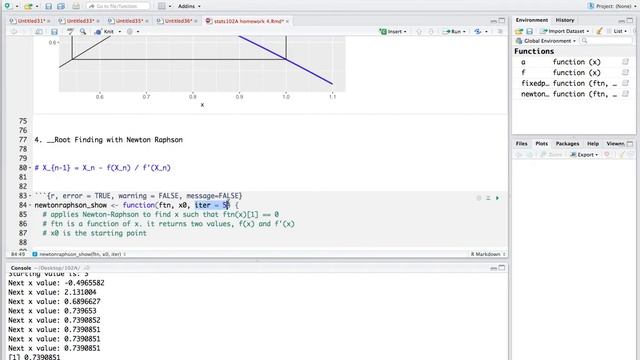Viewport: 640px width, 360px height.
Task: Create a new file with the plus icon
Action: (x=7, y=6)
